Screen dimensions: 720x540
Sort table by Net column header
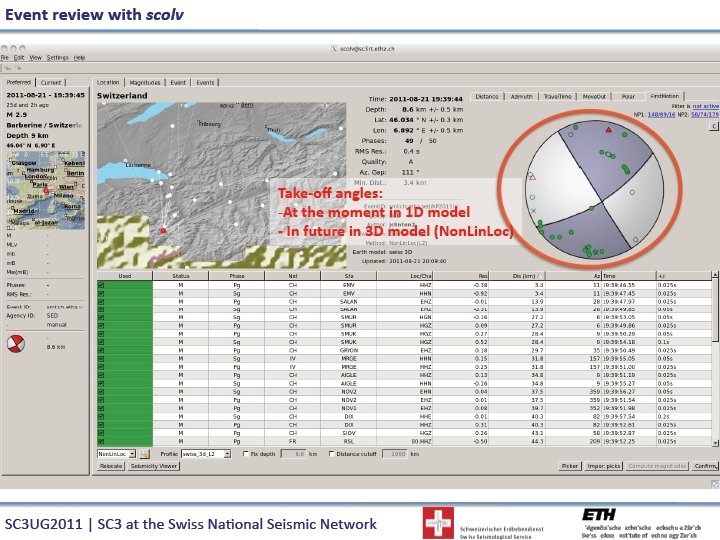(x=293, y=276)
